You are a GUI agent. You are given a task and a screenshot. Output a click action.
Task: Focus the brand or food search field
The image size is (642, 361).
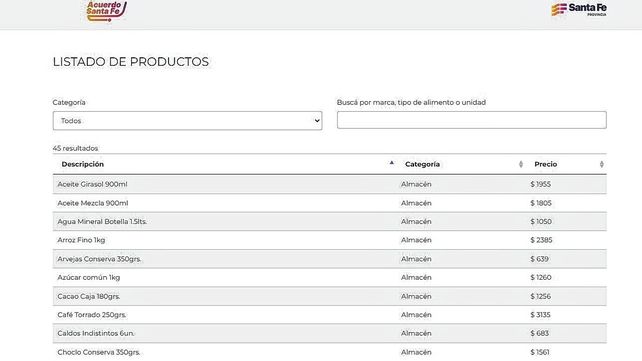coord(472,120)
